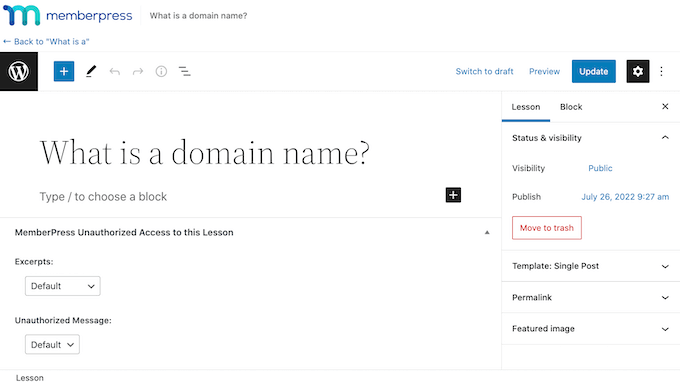Select the Lesson tab
The height and width of the screenshot is (383, 680).
click(526, 107)
